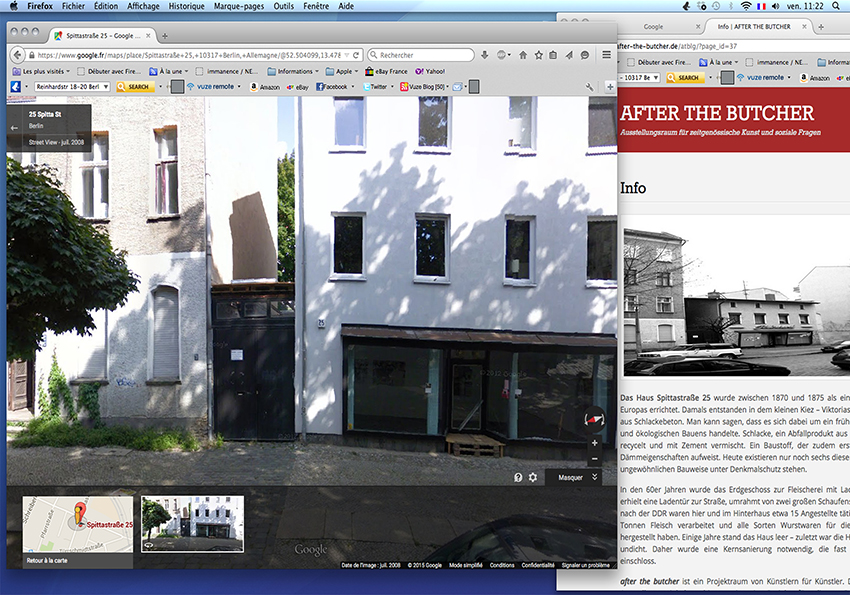Zoom out on Street View with minus

click(595, 458)
